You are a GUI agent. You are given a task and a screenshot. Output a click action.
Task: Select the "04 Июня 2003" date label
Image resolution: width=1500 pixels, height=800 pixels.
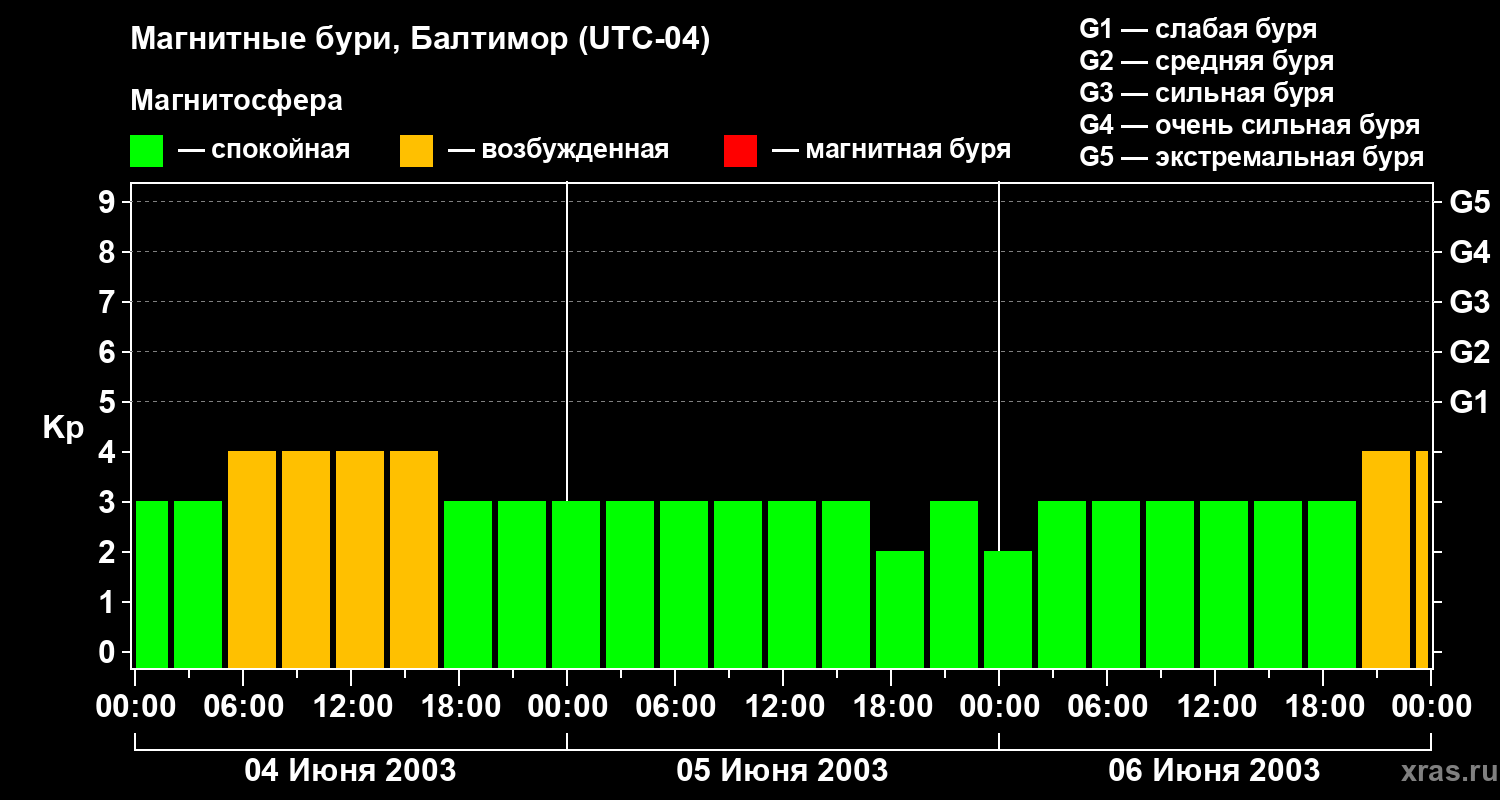350,771
